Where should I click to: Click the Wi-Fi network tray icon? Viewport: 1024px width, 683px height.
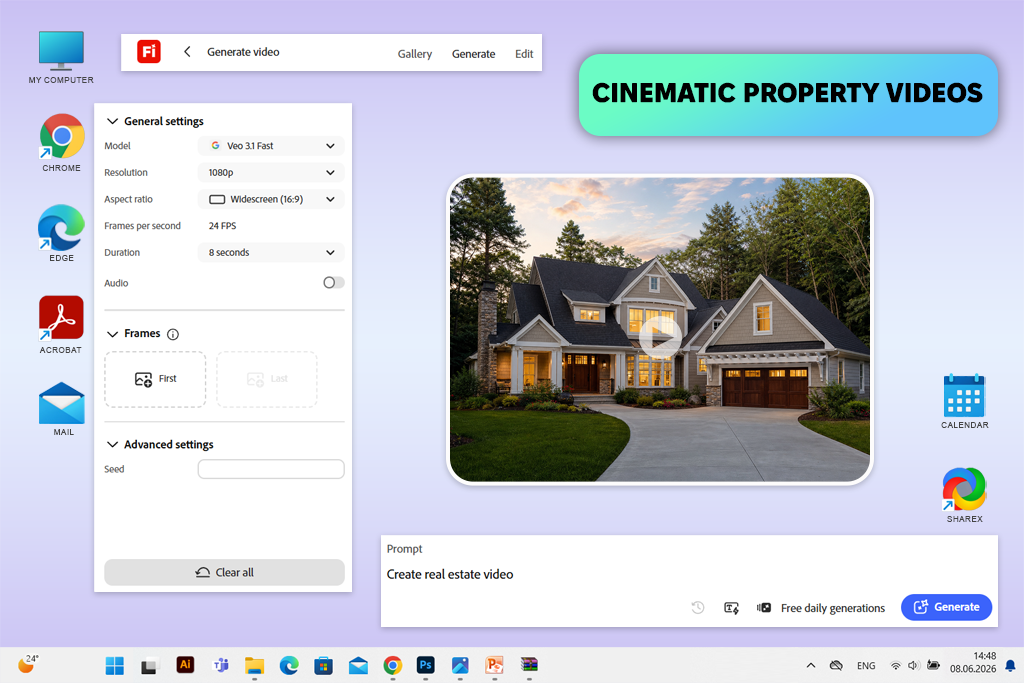click(895, 666)
